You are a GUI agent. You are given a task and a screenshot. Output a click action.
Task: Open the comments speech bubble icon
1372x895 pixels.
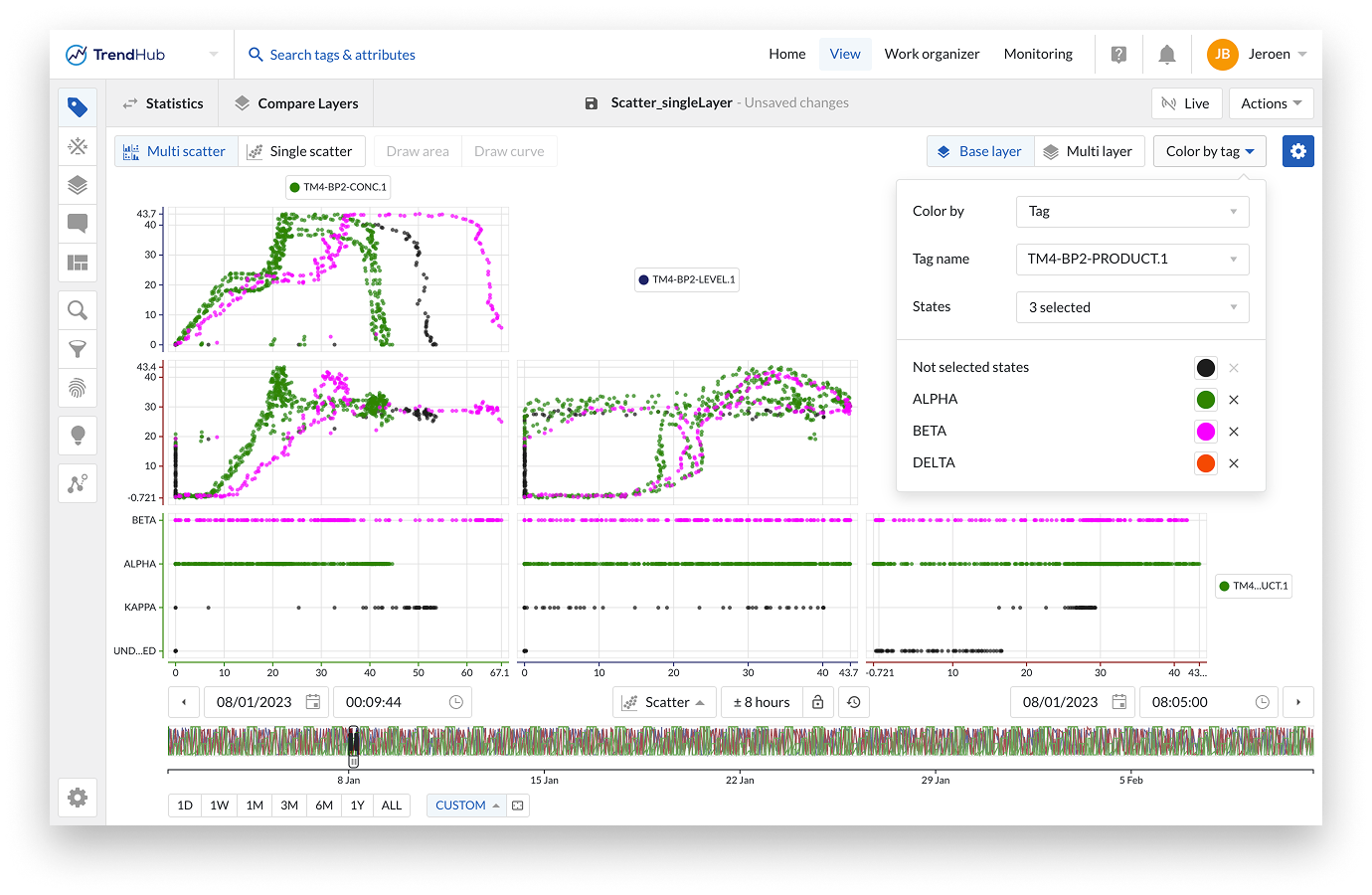point(78,223)
